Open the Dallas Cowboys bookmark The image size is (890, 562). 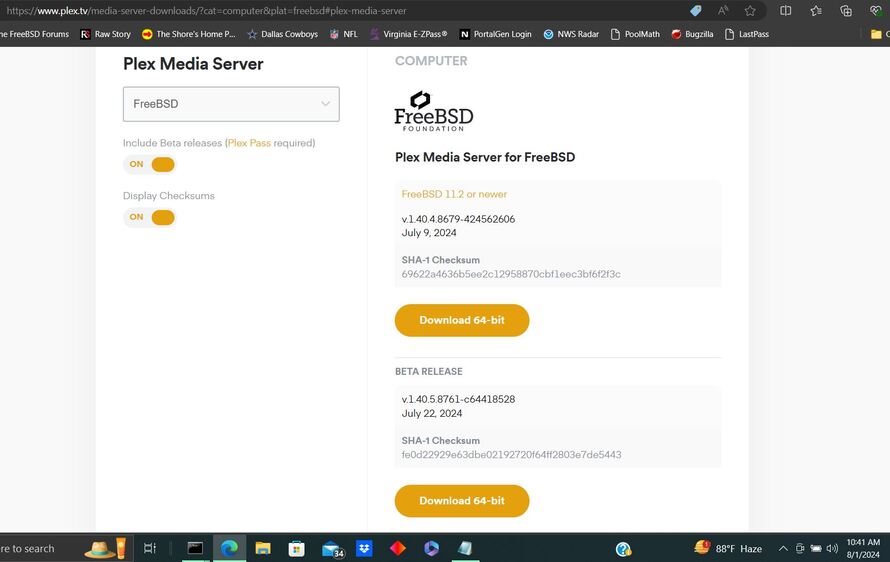[x=282, y=34]
